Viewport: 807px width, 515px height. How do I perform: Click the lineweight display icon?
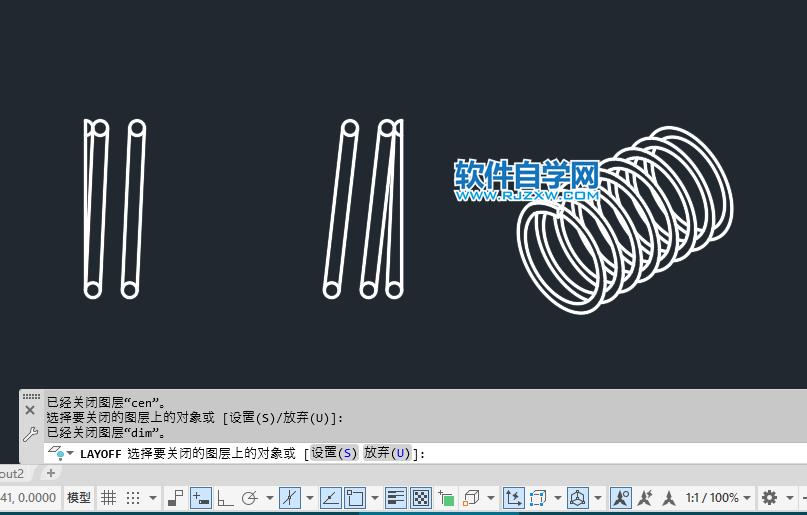coord(395,497)
